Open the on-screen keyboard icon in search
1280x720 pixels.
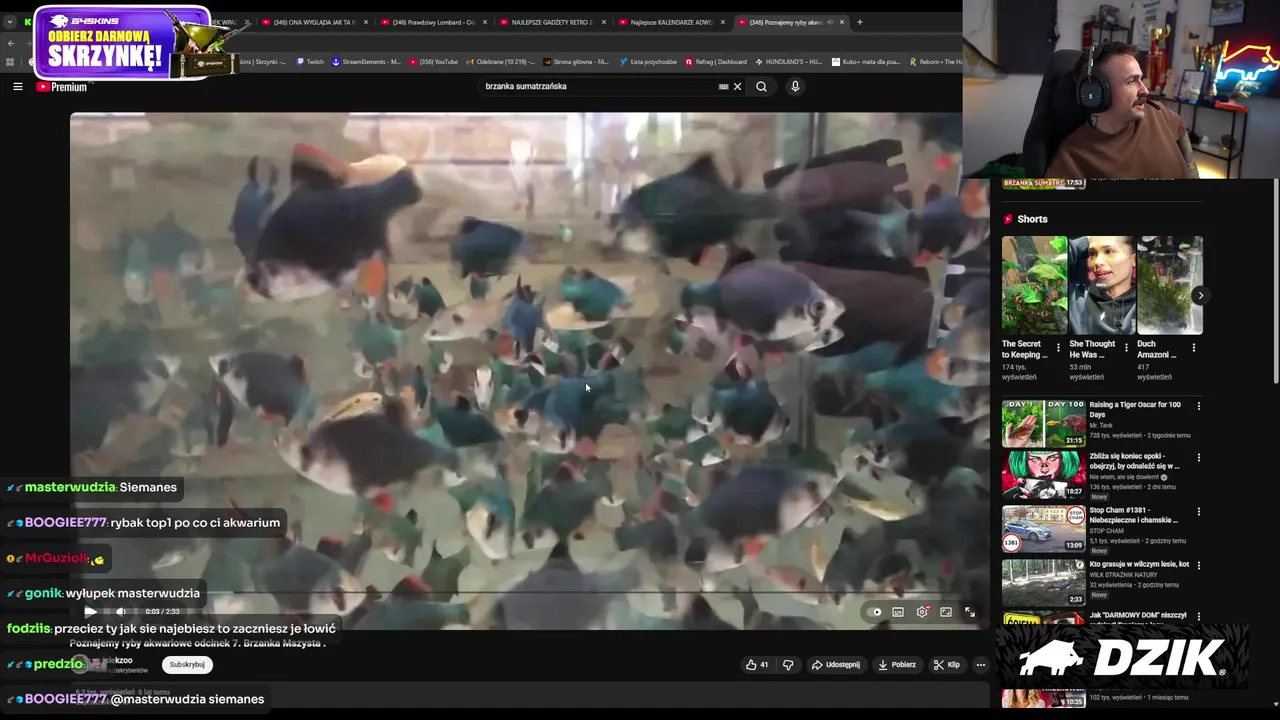(723, 86)
